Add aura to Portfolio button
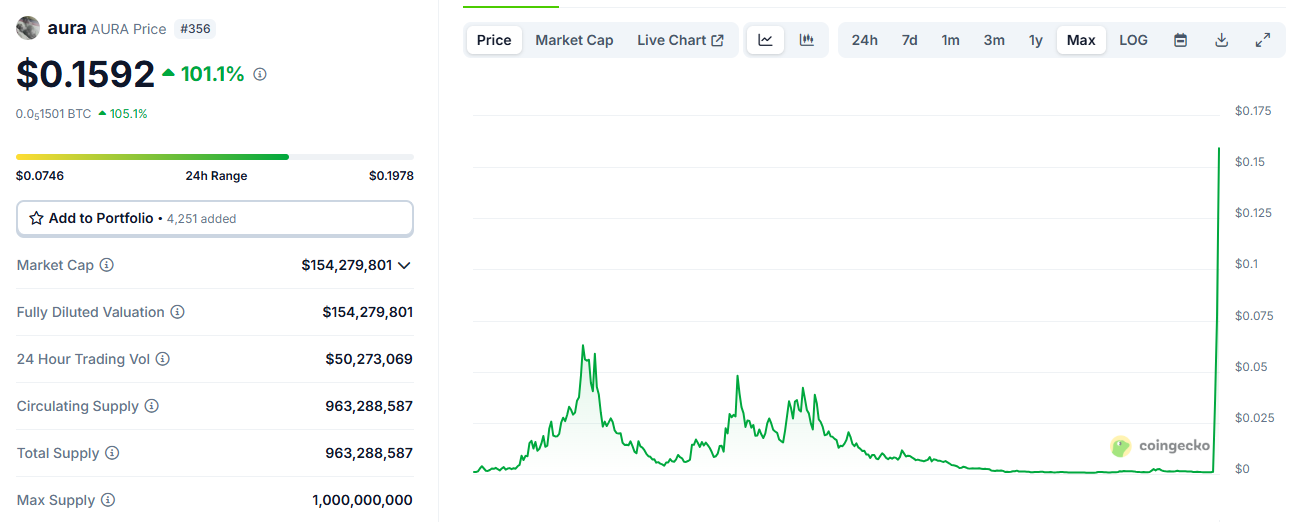Screen dimensions: 1302x522 click(215, 218)
